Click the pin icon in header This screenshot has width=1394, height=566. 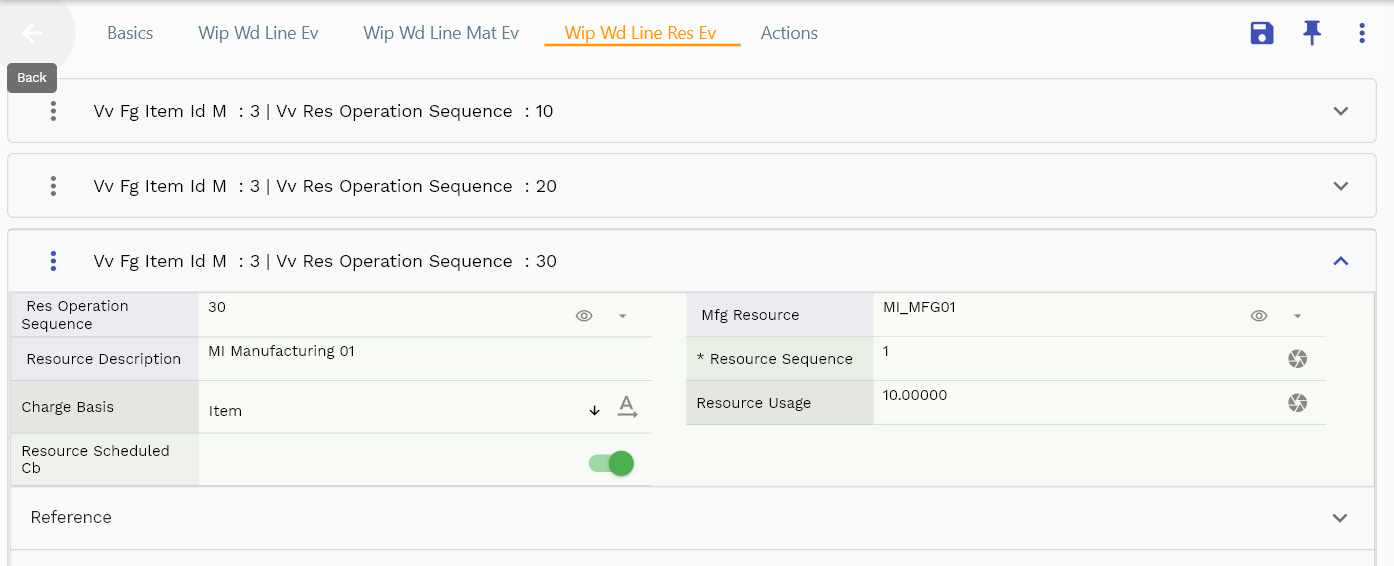point(1312,33)
